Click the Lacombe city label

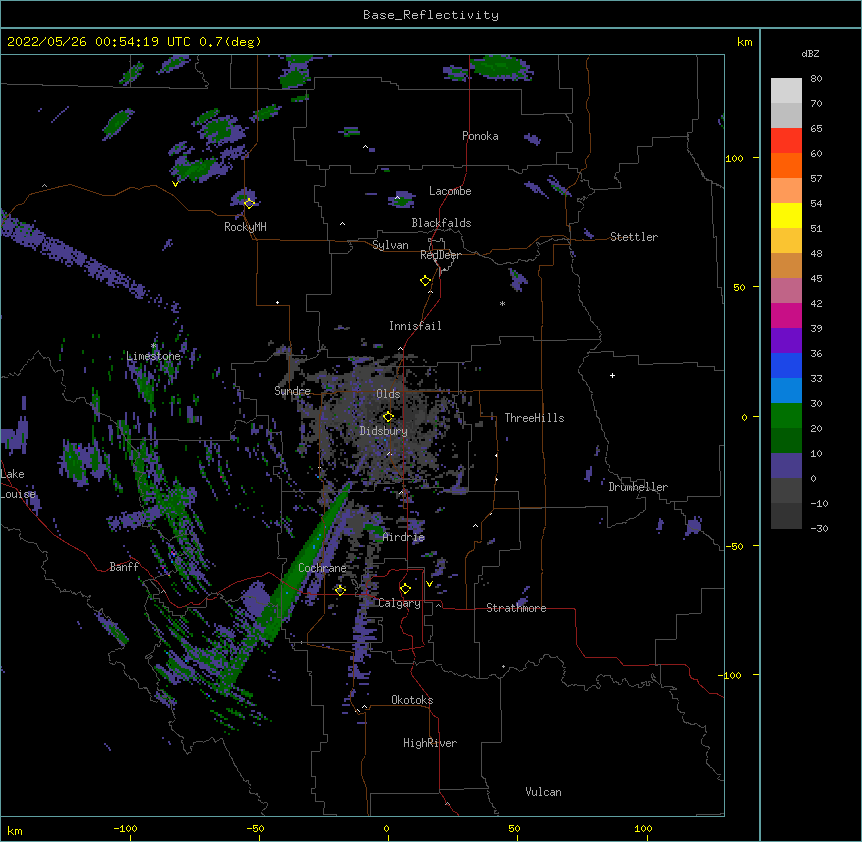tap(450, 191)
